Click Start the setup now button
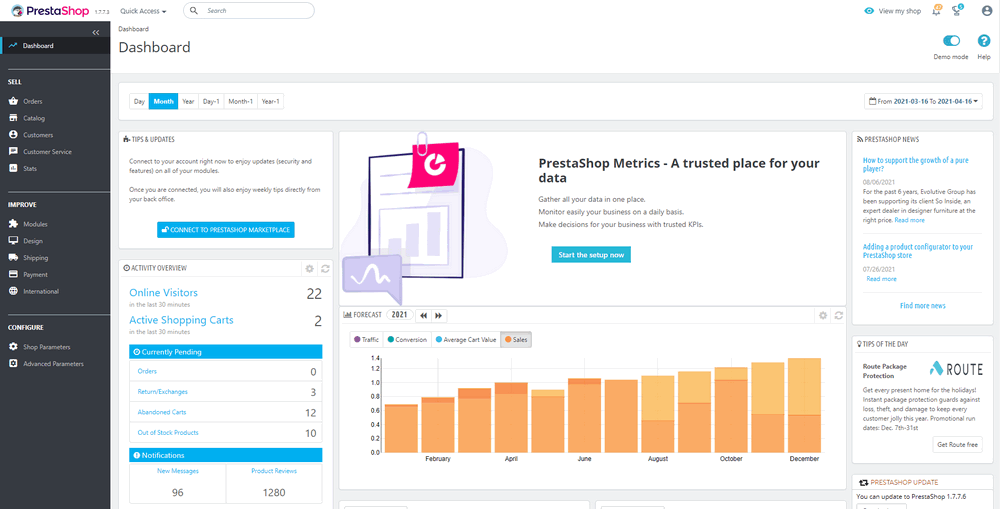 591,254
